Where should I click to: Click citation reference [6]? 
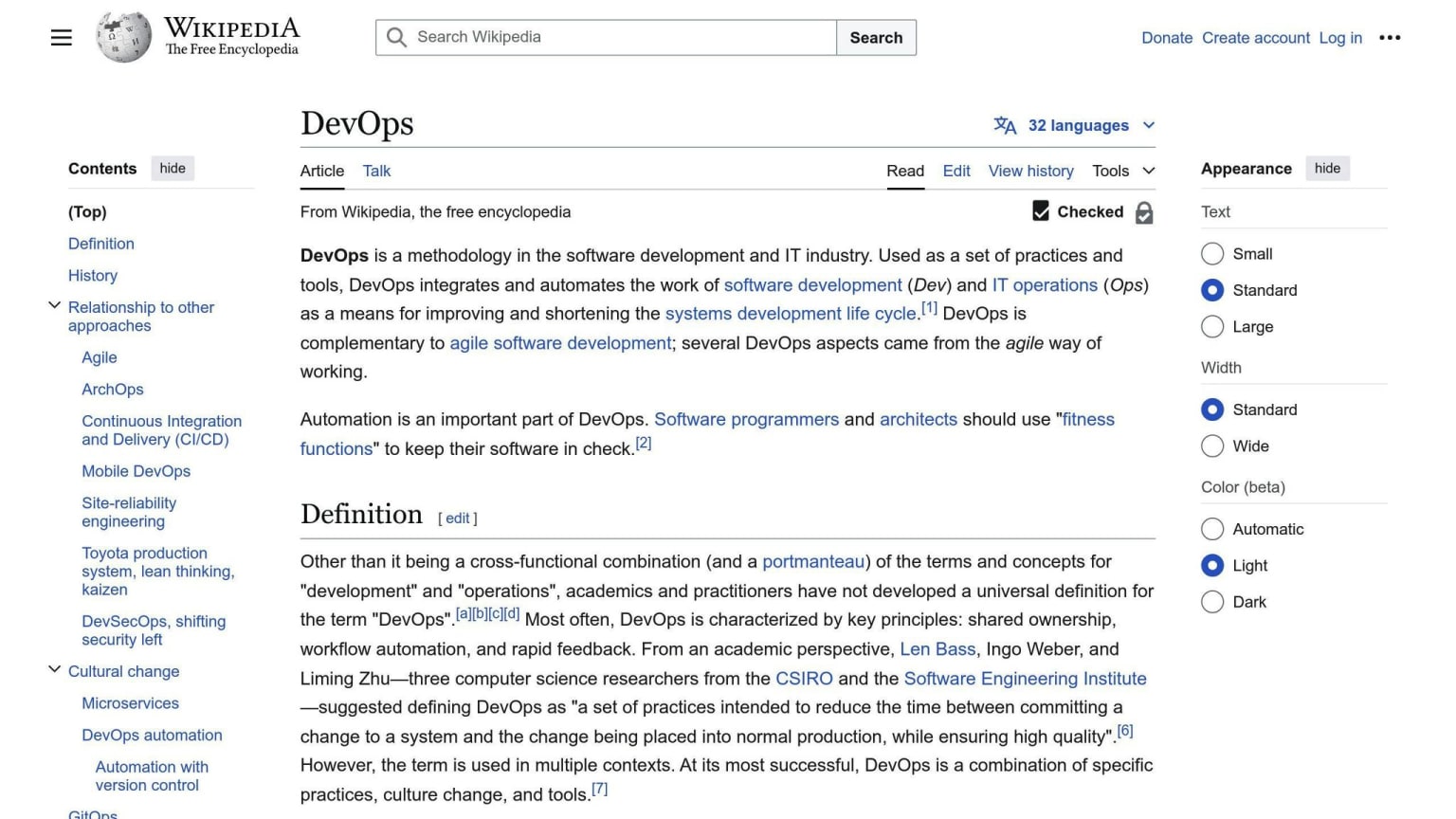click(x=1125, y=731)
